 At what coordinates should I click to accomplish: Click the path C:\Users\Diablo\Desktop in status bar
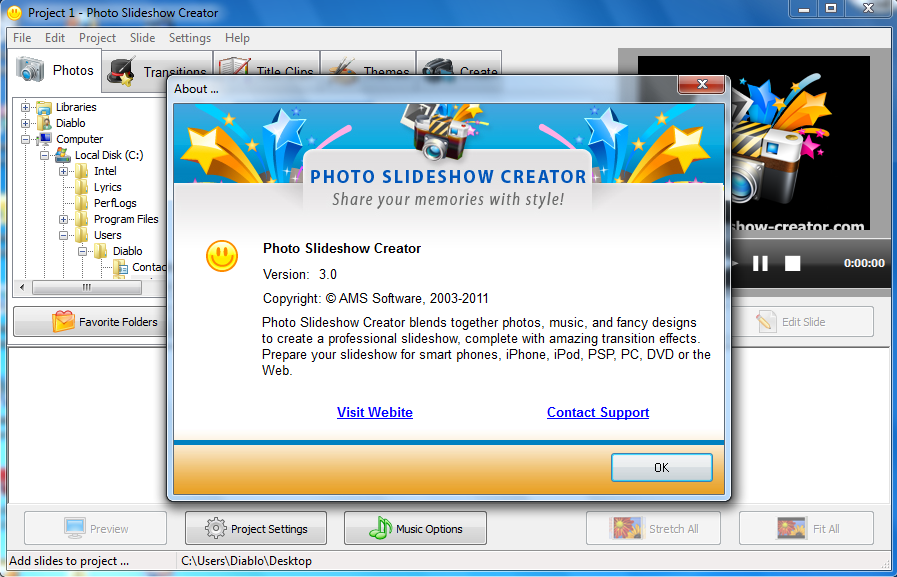(x=247, y=561)
